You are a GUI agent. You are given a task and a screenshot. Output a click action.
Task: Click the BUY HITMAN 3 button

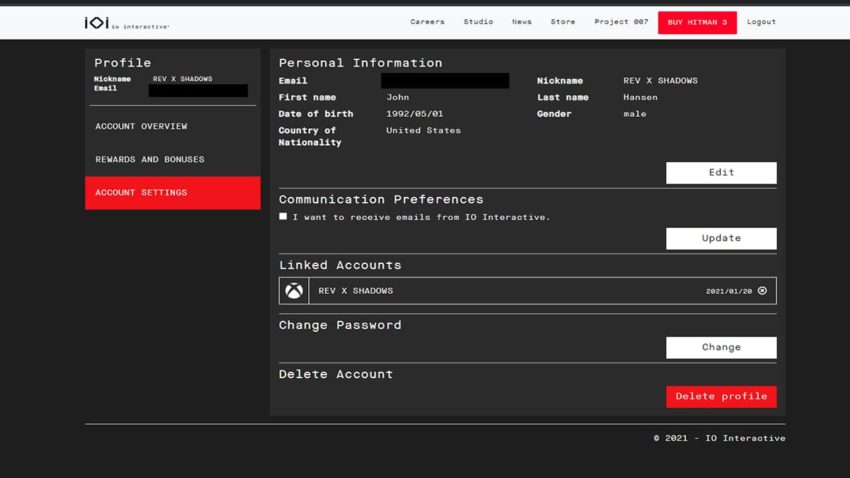pyautogui.click(x=697, y=23)
